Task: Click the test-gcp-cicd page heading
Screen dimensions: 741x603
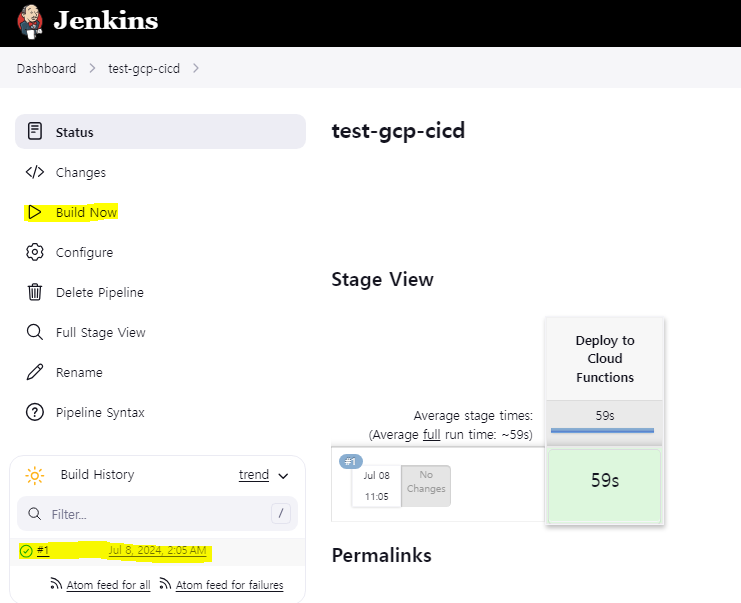Action: [398, 131]
